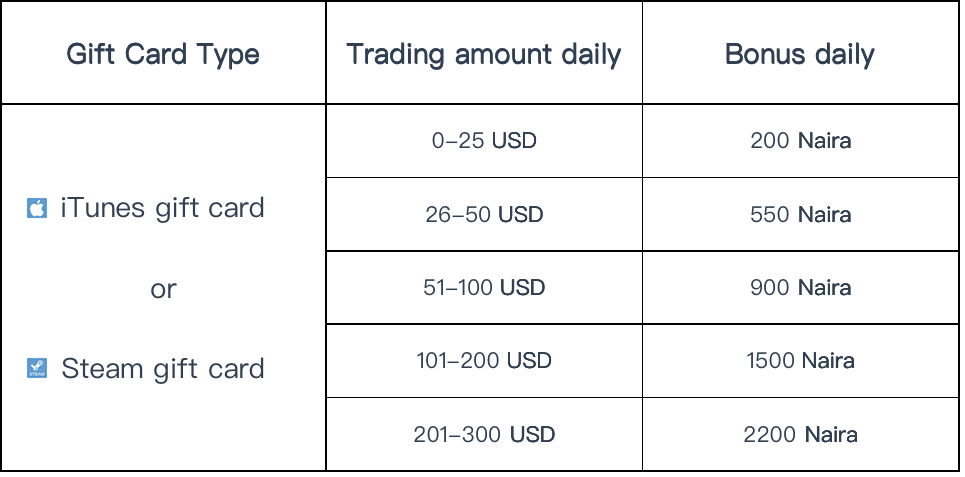
Task: Select the iTunes gift card label
Action: (162, 208)
